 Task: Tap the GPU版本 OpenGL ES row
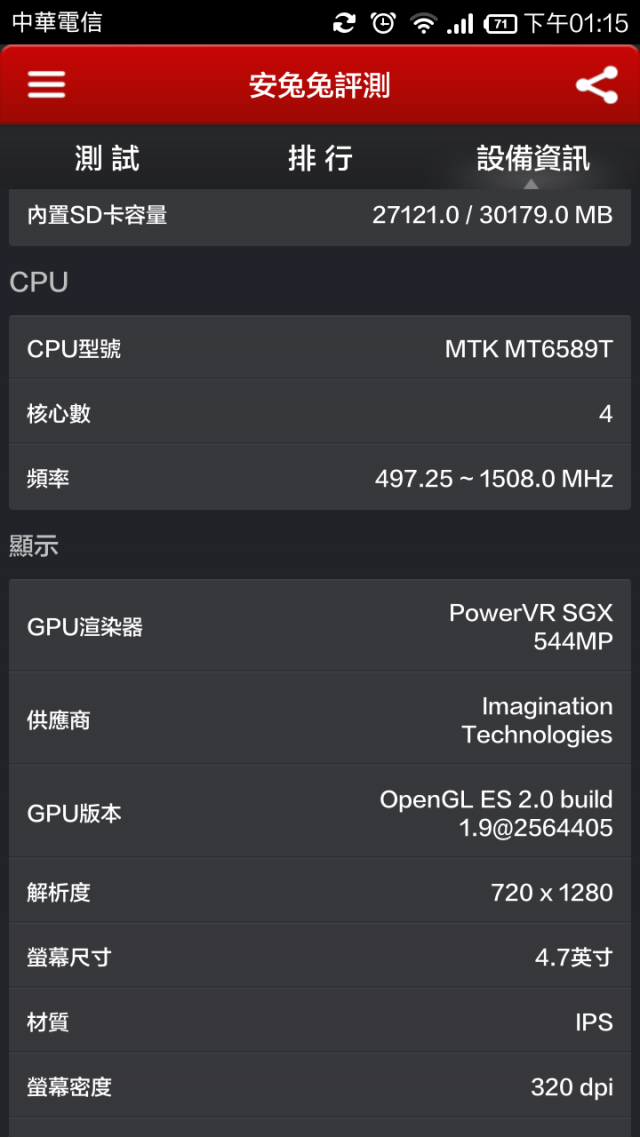pyautogui.click(x=320, y=812)
